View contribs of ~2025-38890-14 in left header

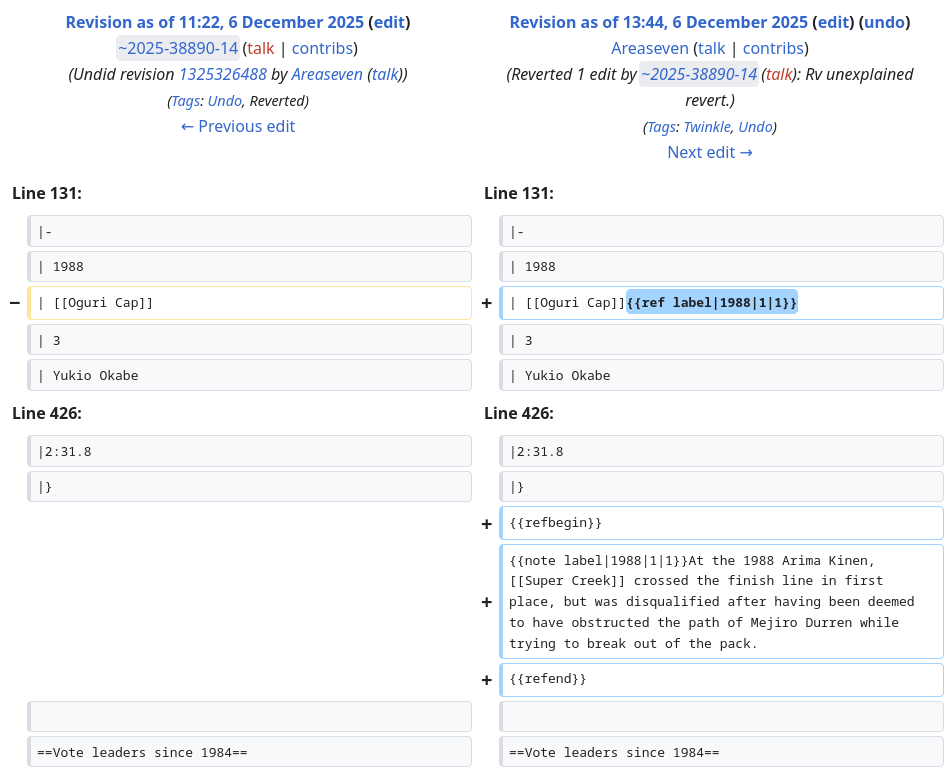322,48
